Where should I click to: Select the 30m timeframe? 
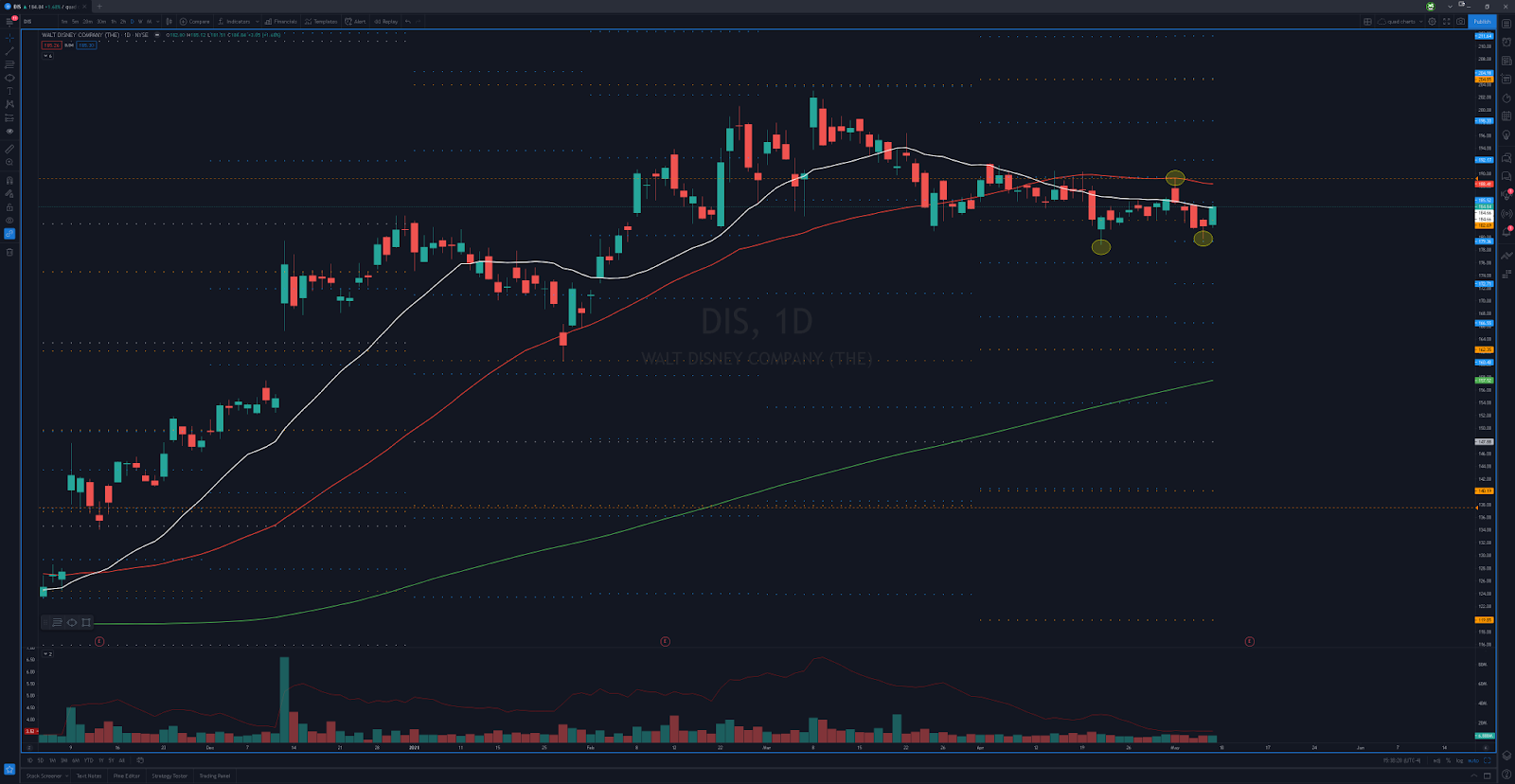tap(101, 21)
